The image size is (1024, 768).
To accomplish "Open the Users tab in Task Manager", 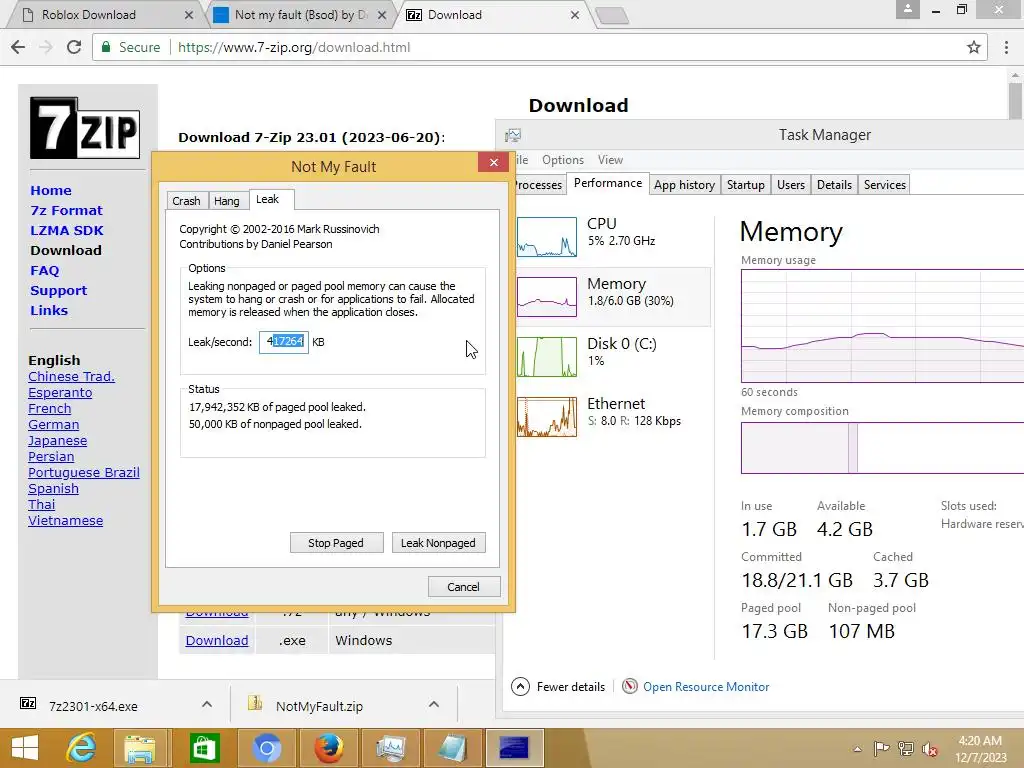I will point(791,185).
